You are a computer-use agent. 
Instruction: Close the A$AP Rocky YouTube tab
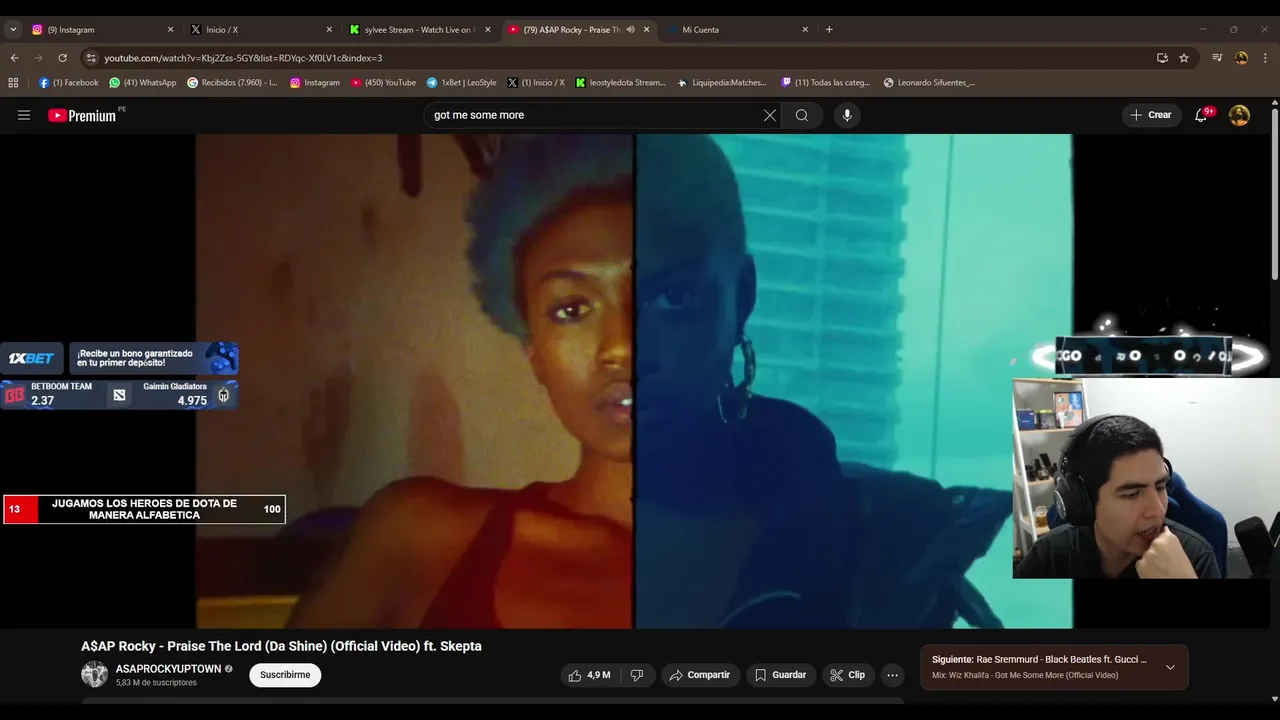coord(646,30)
